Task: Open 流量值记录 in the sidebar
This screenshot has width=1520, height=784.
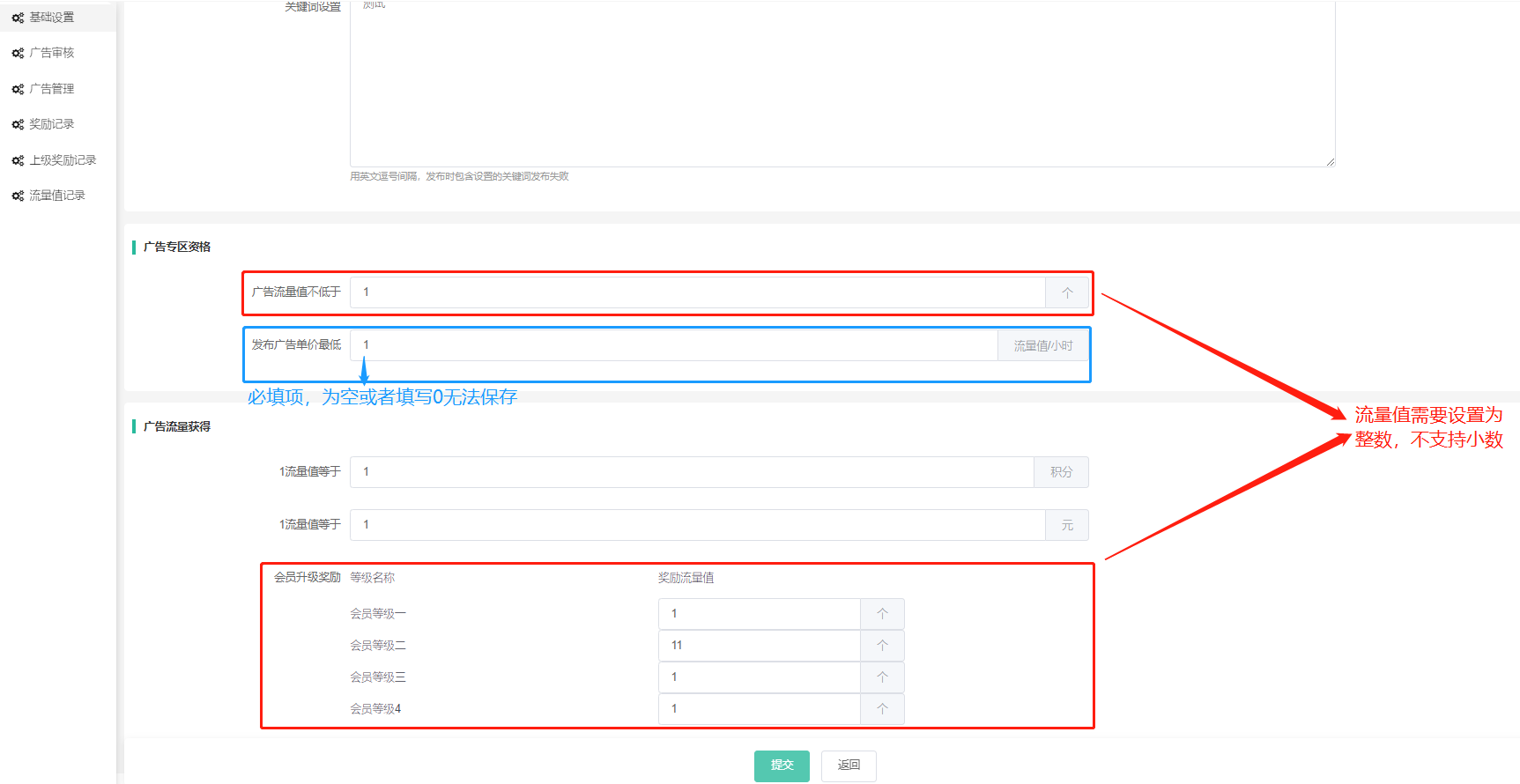Action: pos(57,196)
